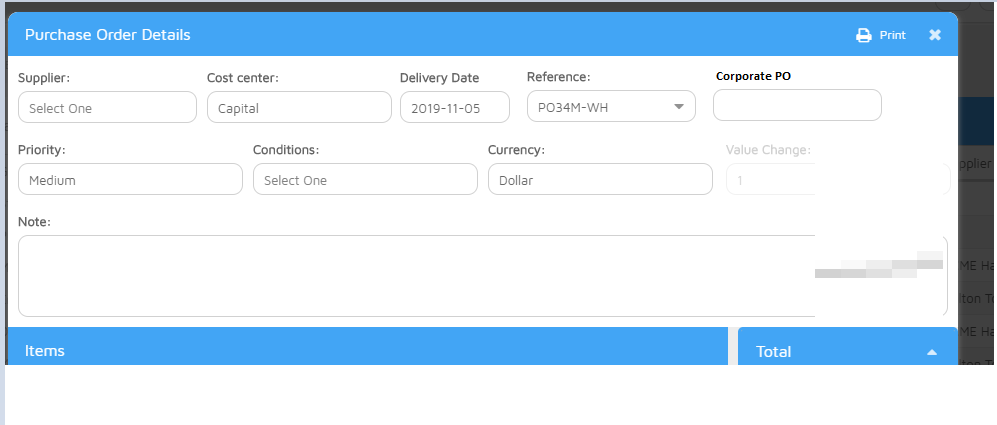Click the Total section title
This screenshot has height=425, width=997.
(x=774, y=352)
